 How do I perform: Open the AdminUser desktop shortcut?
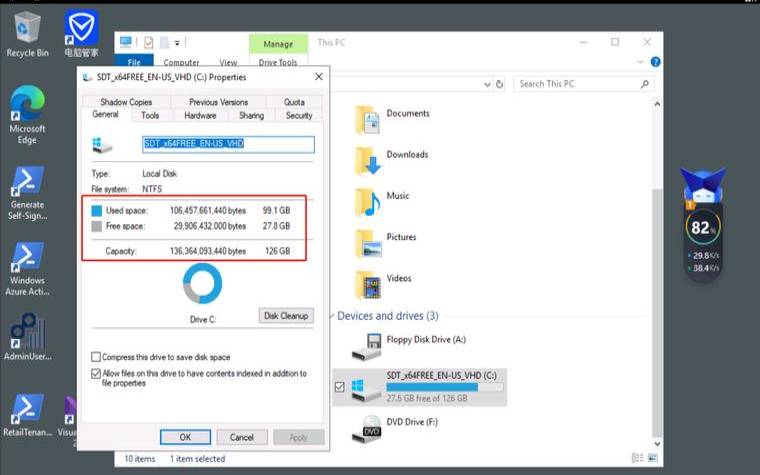[27, 336]
